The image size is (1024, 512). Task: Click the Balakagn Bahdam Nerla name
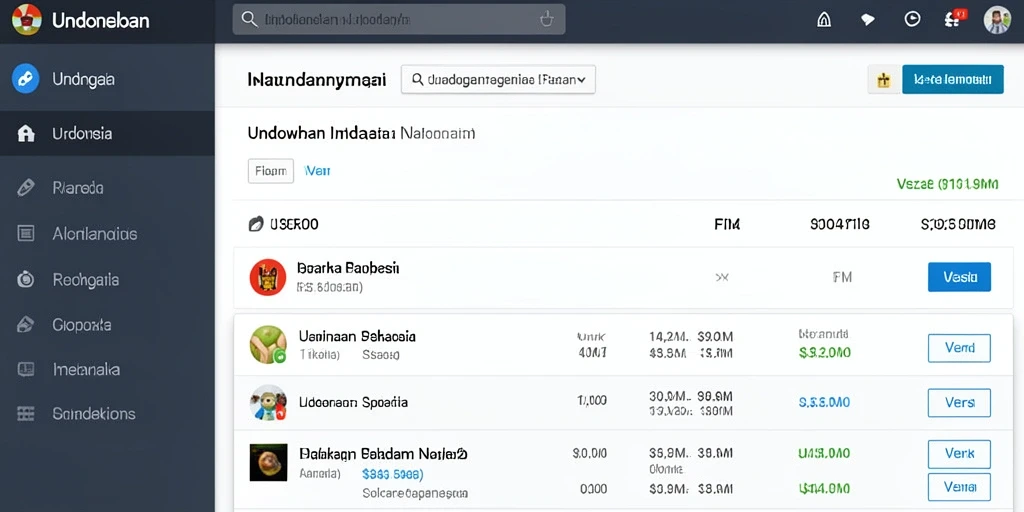coord(383,453)
